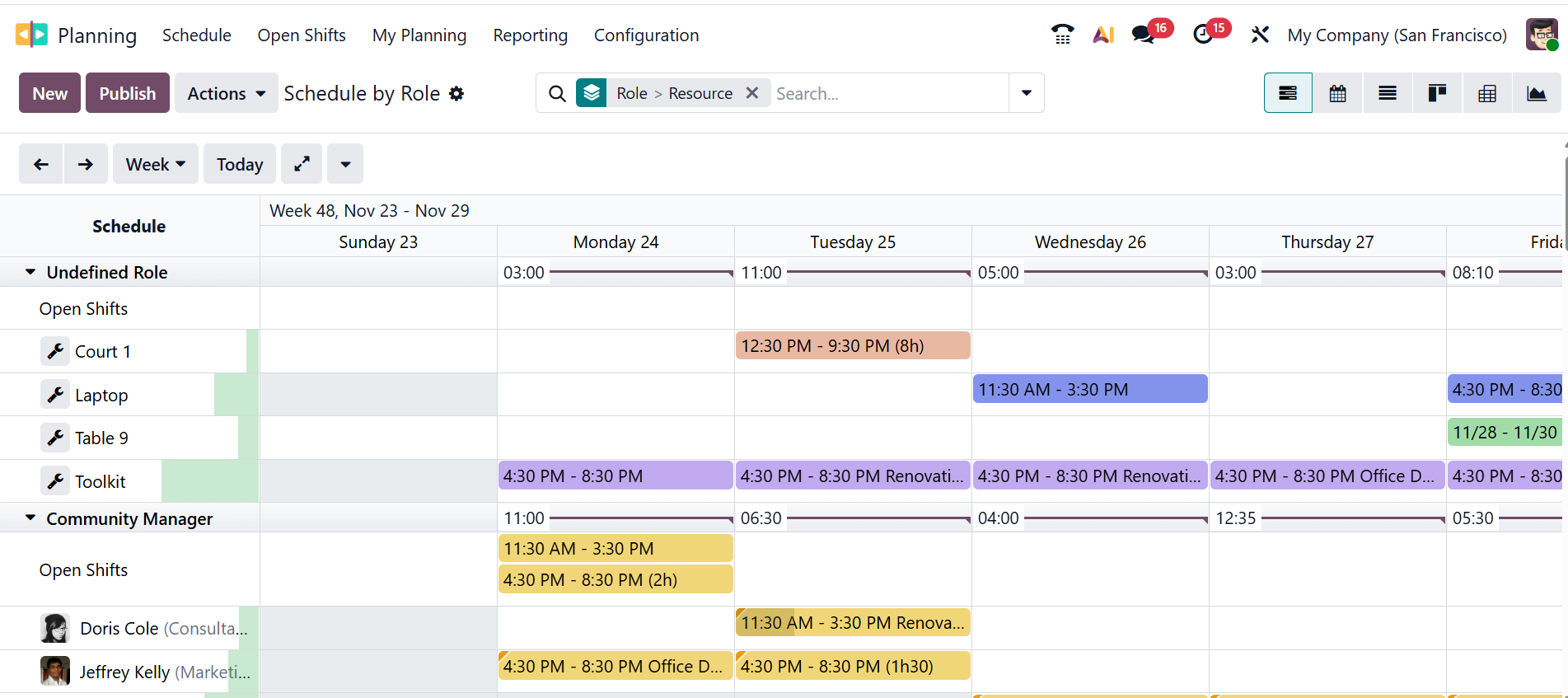1568x698 pixels.
Task: Open the activities clock icon
Action: (x=1203, y=35)
